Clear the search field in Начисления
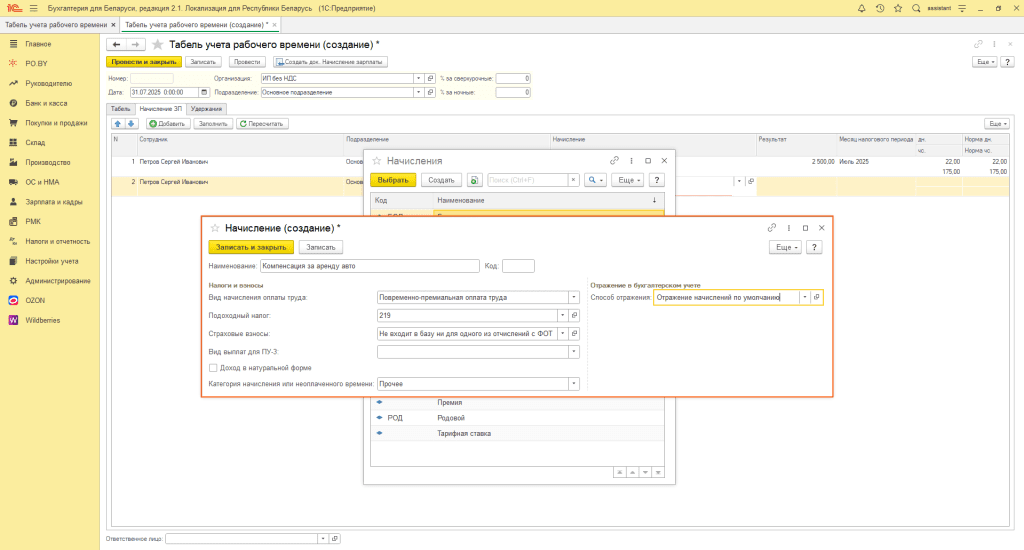Screen dimensions: 1024x550 [x=573, y=180]
